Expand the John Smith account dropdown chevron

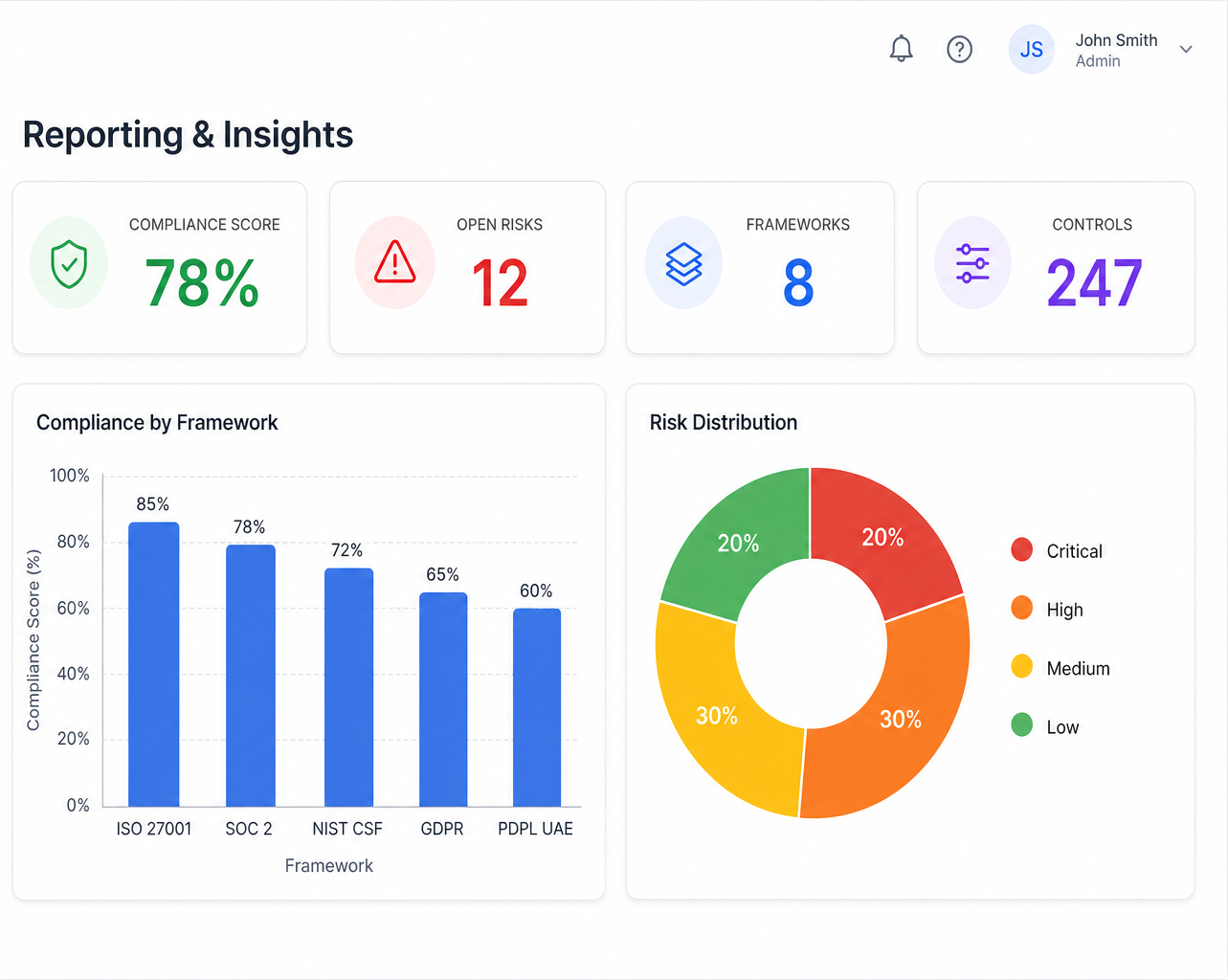pyautogui.click(x=1186, y=50)
